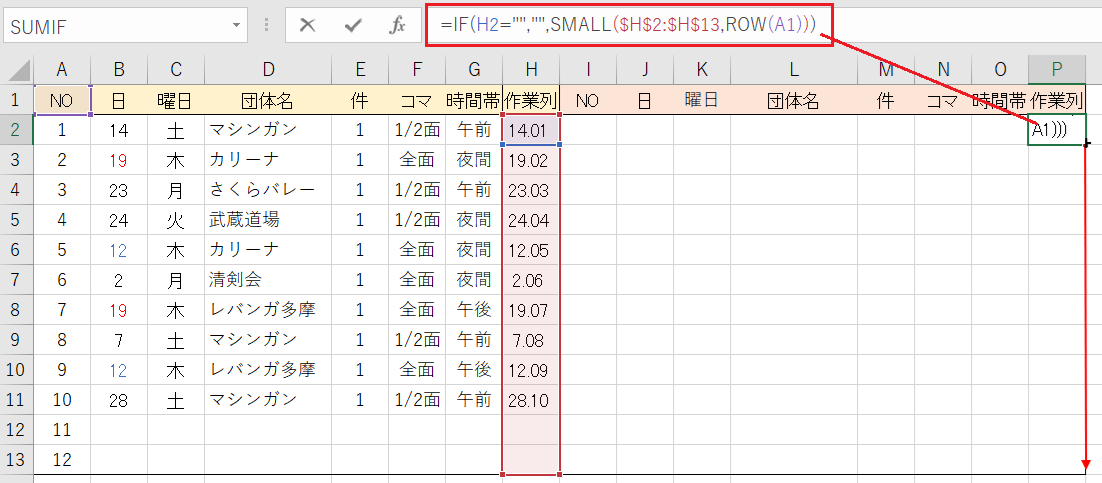The image size is (1102, 483).
Task: Click cell 清剣会
Action: (268, 280)
